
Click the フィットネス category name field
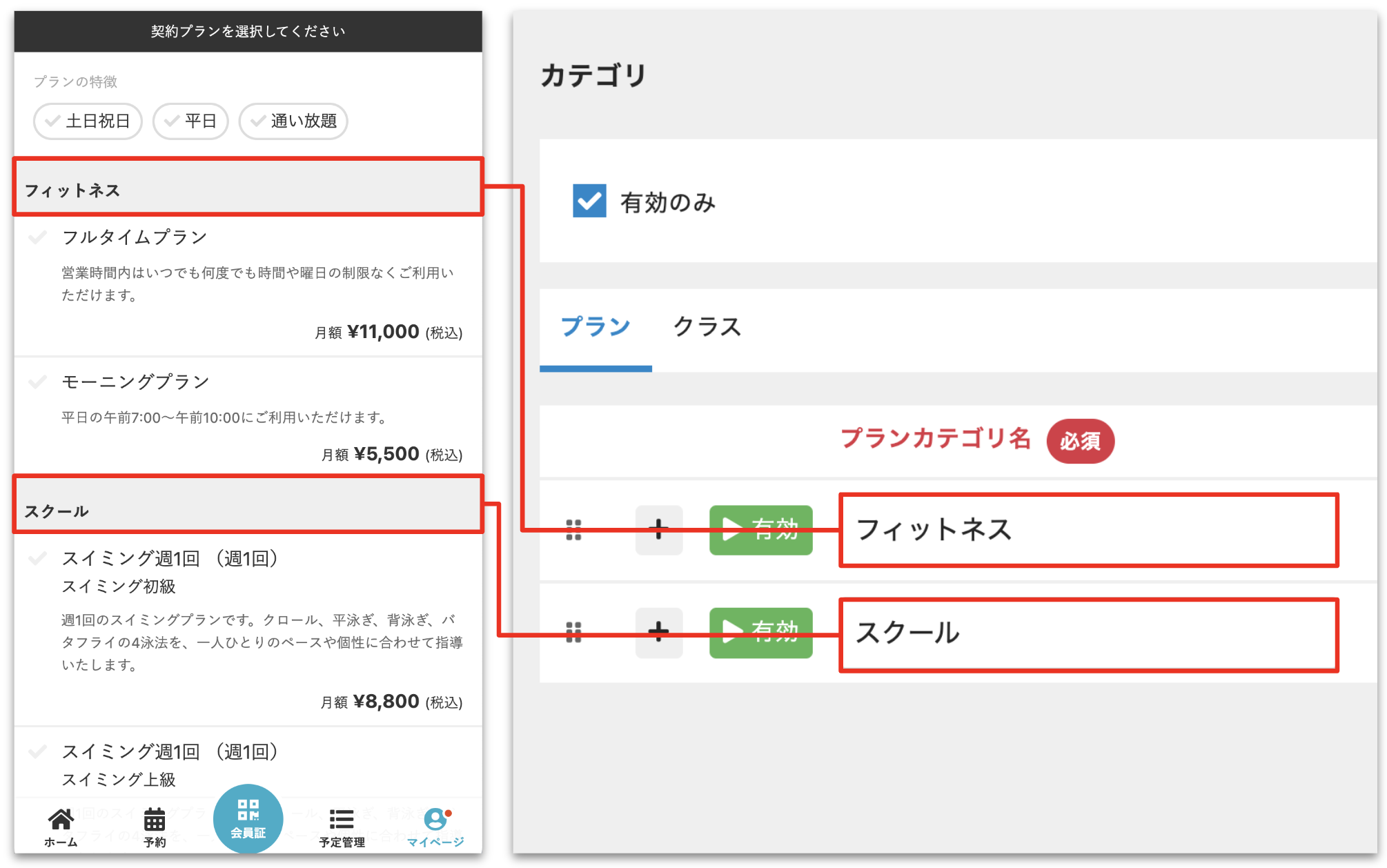pyautogui.click(x=1088, y=530)
